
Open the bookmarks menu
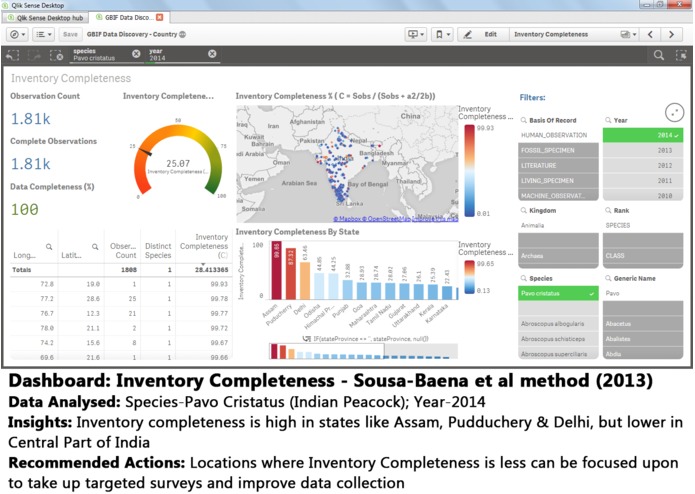(442, 34)
